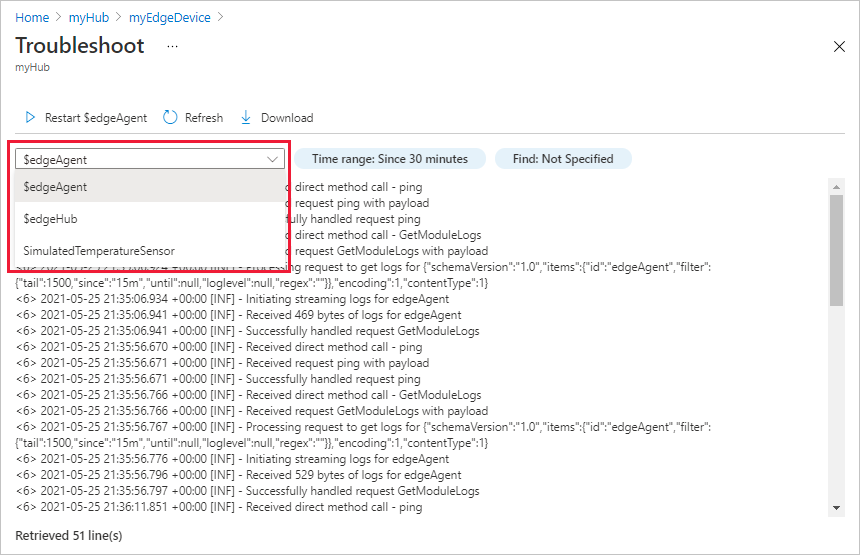Open the Find: Not Specified filter
Viewport: 860px width, 555px height.
tap(563, 159)
